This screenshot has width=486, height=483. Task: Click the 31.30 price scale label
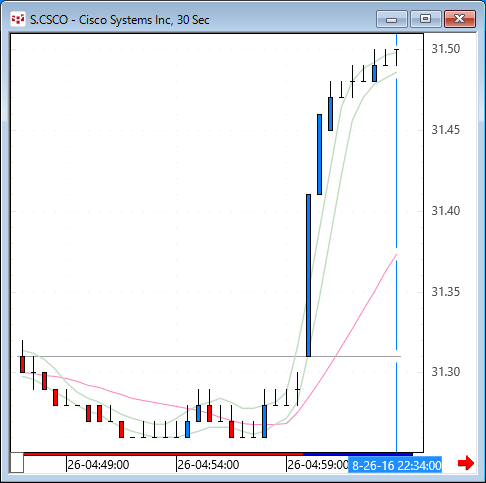446,372
